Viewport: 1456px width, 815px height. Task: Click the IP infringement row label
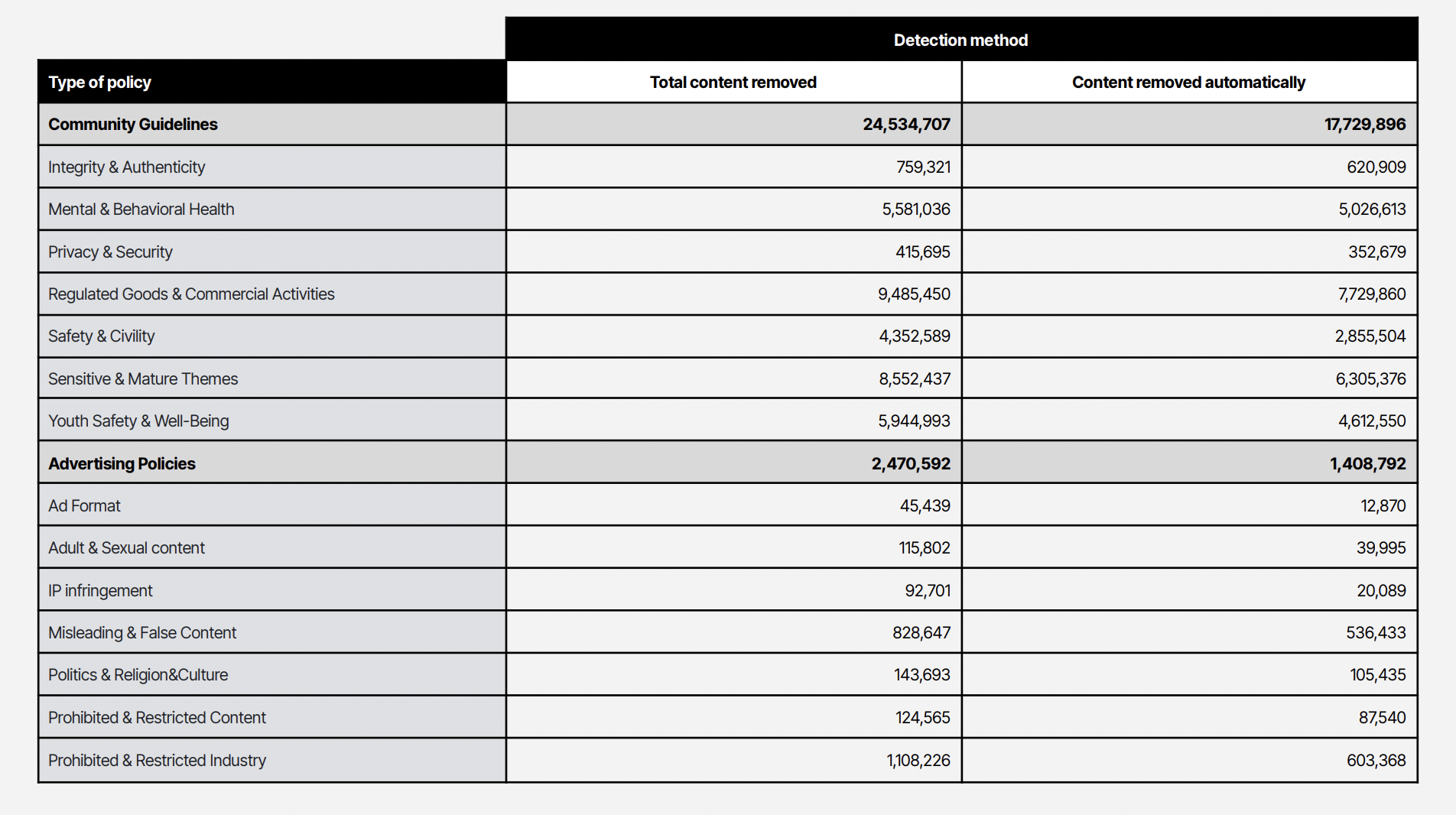100,590
